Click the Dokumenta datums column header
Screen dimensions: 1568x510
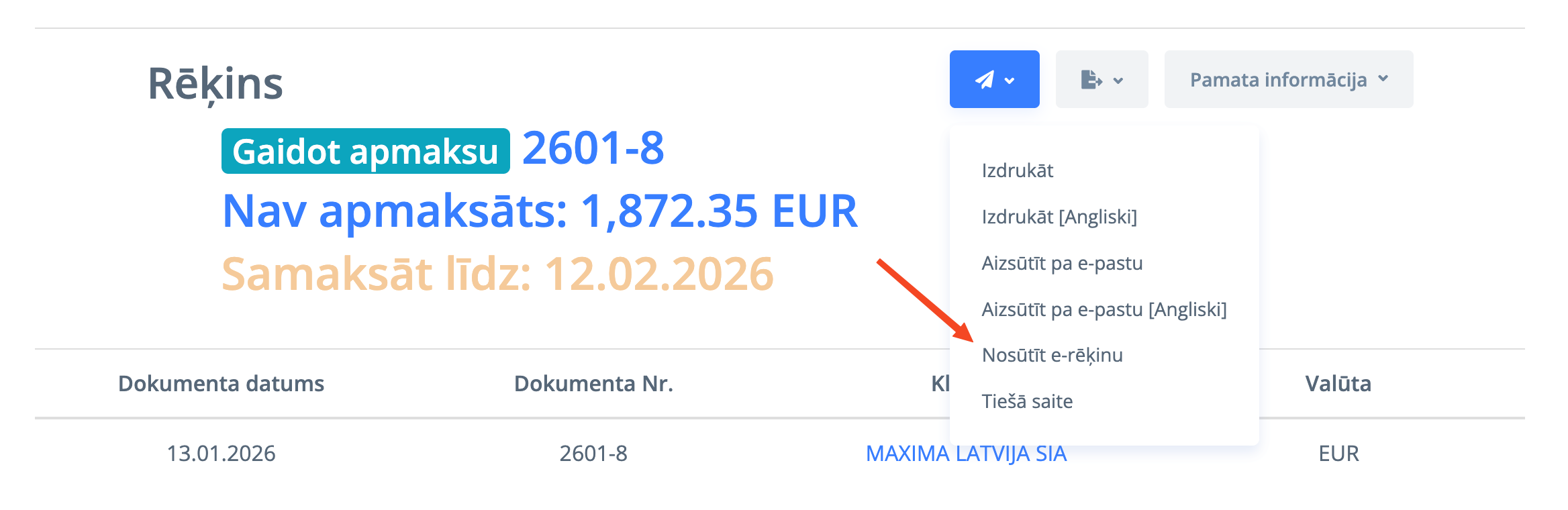221,384
